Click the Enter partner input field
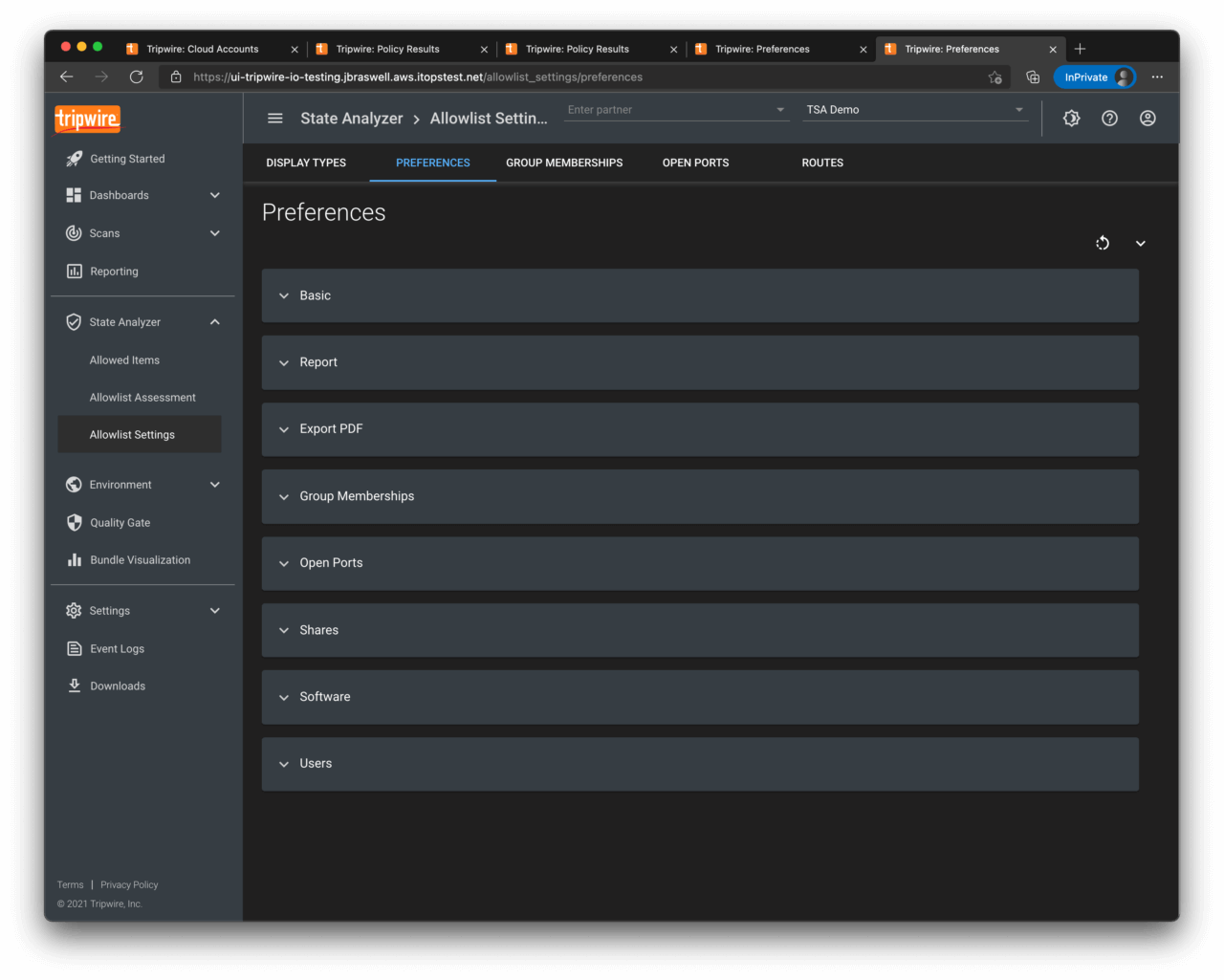Image resolution: width=1224 pixels, height=980 pixels. (x=669, y=110)
